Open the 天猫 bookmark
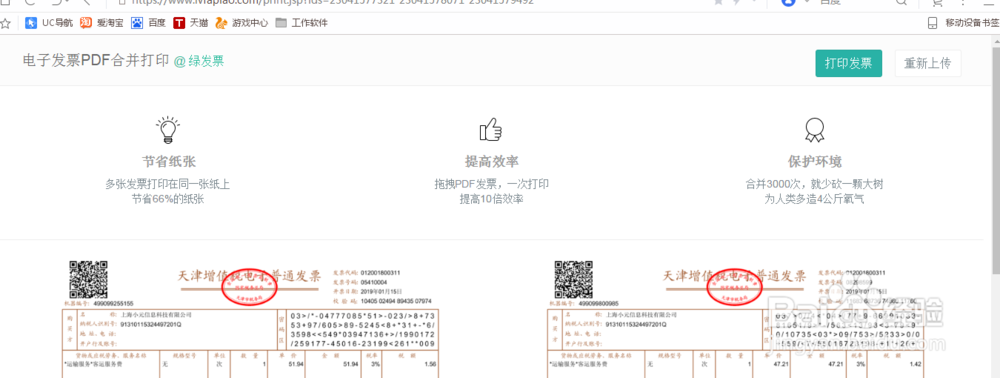1000x378 pixels. 191,23
